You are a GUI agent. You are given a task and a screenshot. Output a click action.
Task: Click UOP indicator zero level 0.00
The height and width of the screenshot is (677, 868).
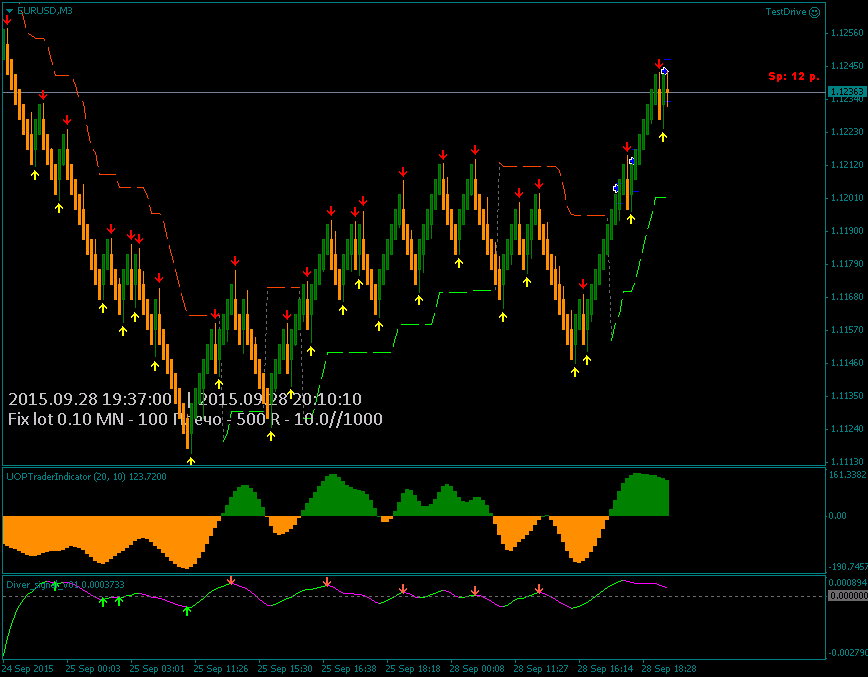[838, 516]
